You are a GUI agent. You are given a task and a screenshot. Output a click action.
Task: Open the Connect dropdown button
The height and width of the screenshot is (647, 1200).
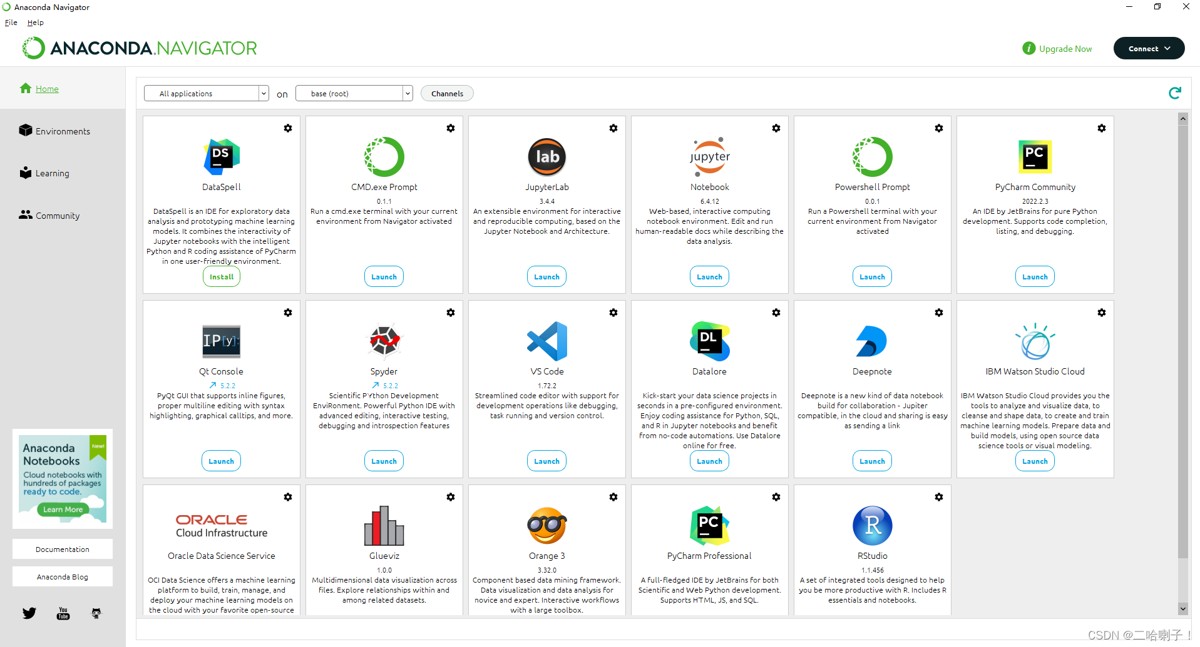point(1149,48)
